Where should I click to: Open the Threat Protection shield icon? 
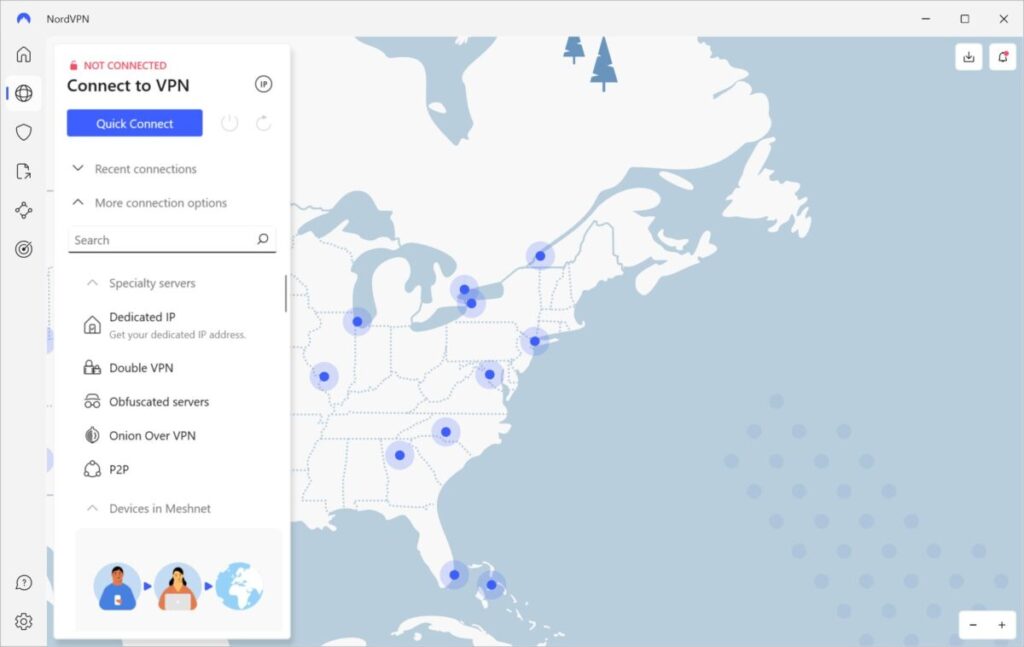coord(24,132)
